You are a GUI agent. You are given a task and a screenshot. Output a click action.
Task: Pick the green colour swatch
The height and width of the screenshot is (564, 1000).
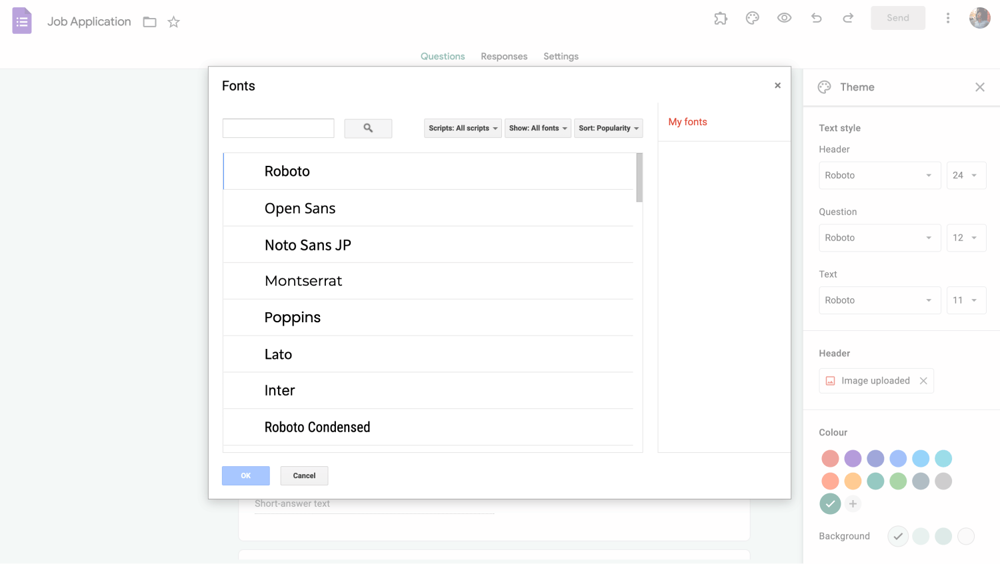tap(898, 481)
